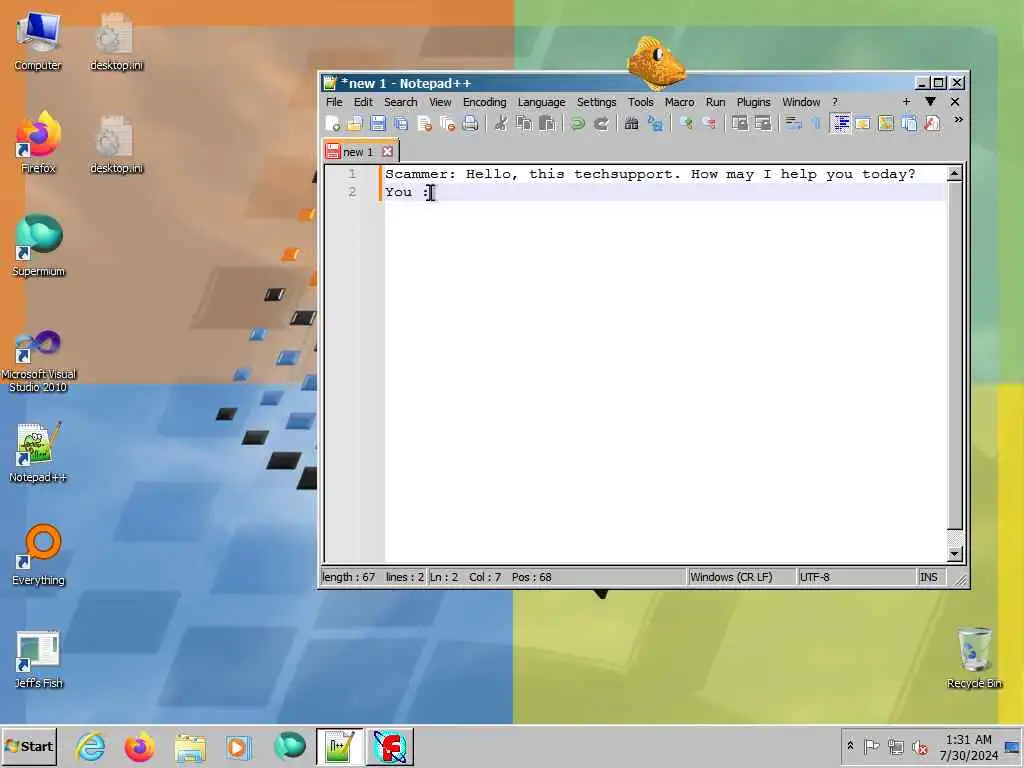Image resolution: width=1024 pixels, height=768 pixels.
Task: Select the Recycle Bin desktop icon
Action: (974, 658)
